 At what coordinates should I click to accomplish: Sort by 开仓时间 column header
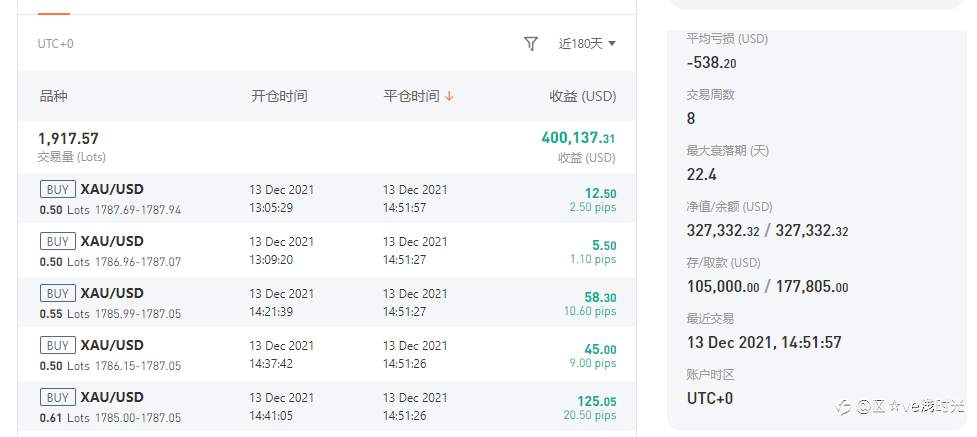pyautogui.click(x=279, y=96)
